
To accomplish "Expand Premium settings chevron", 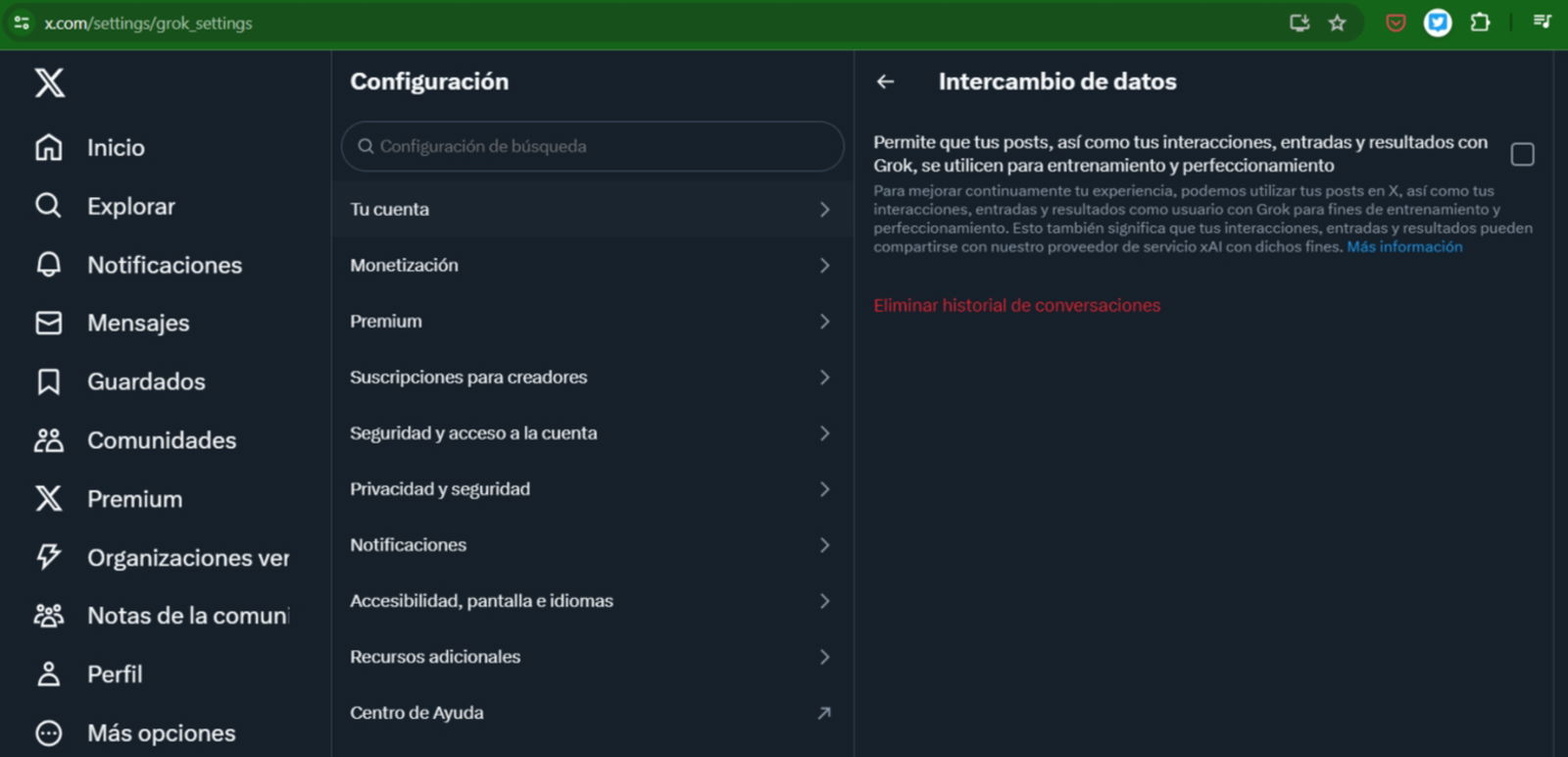I will tap(824, 321).
